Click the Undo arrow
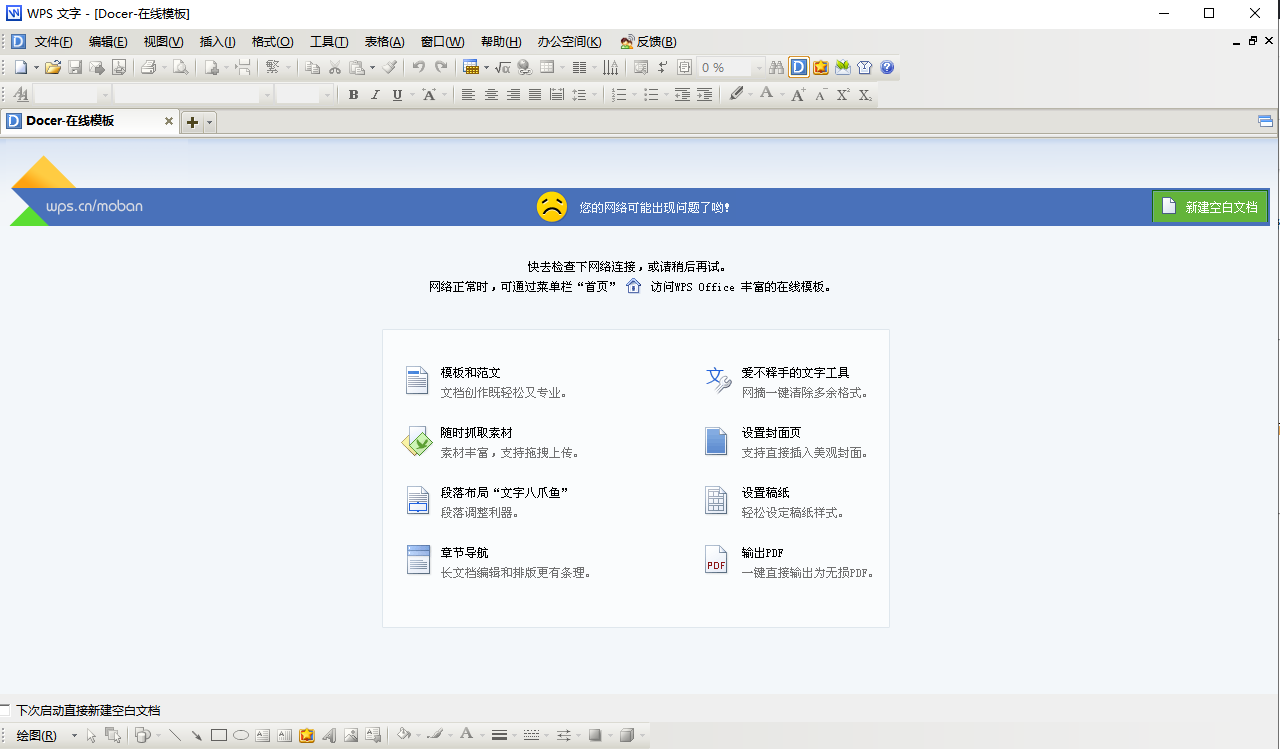Screen dimensions: 1280x749 (419, 67)
